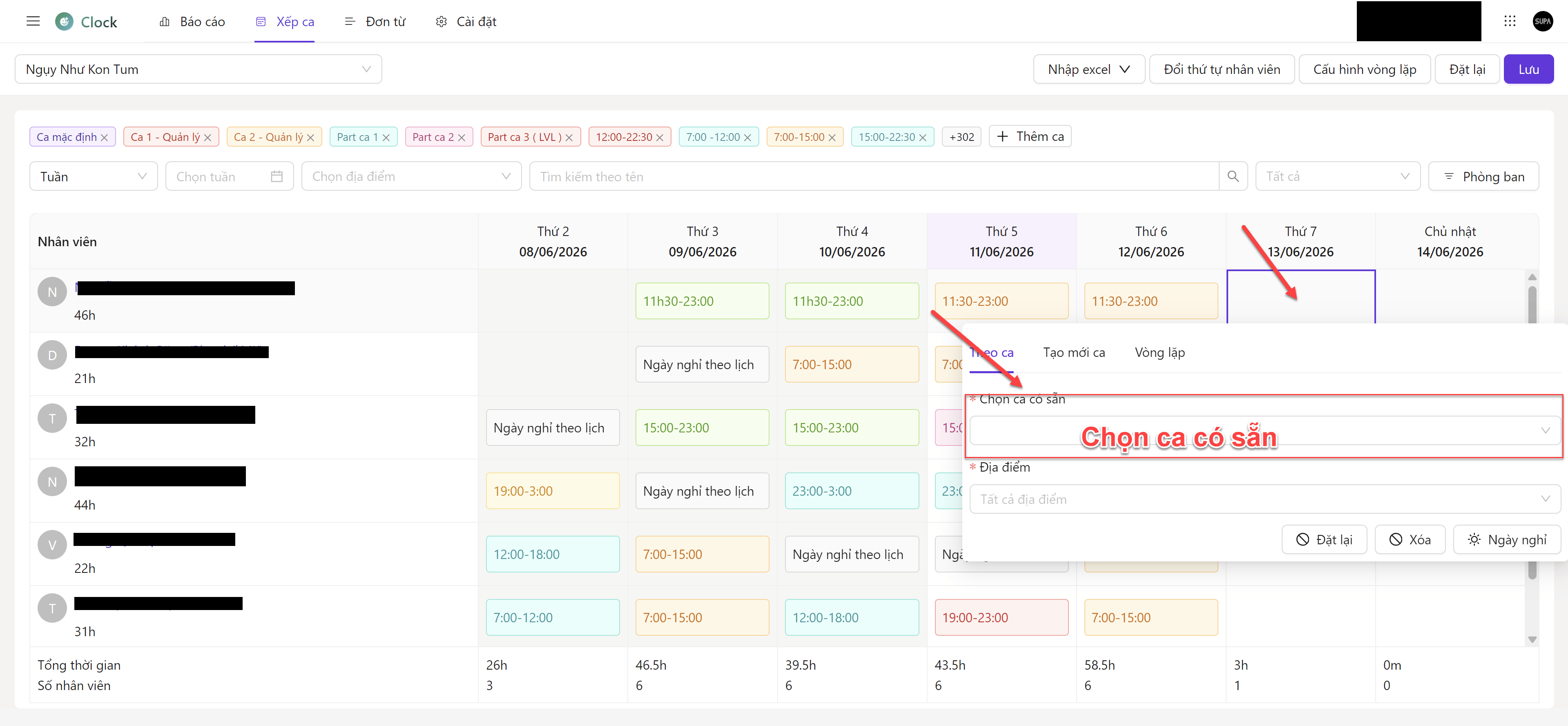Expand the Ngụy Như Kon Tum branch dropdown
This screenshot has height=726, width=1568.
tap(199, 69)
